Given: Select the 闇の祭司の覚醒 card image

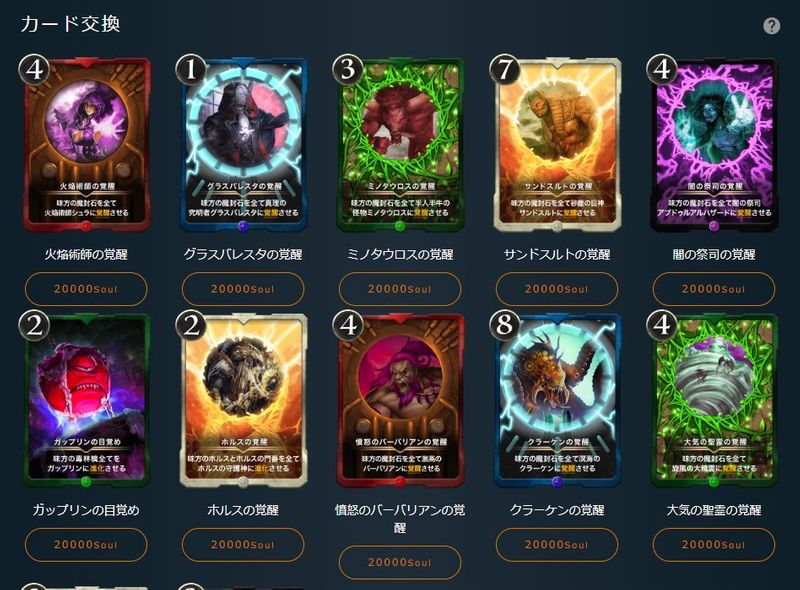Looking at the screenshot, I should coord(714,145).
